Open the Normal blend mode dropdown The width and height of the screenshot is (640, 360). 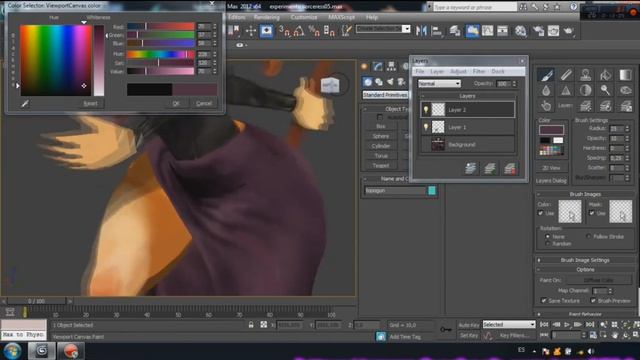pyautogui.click(x=439, y=83)
